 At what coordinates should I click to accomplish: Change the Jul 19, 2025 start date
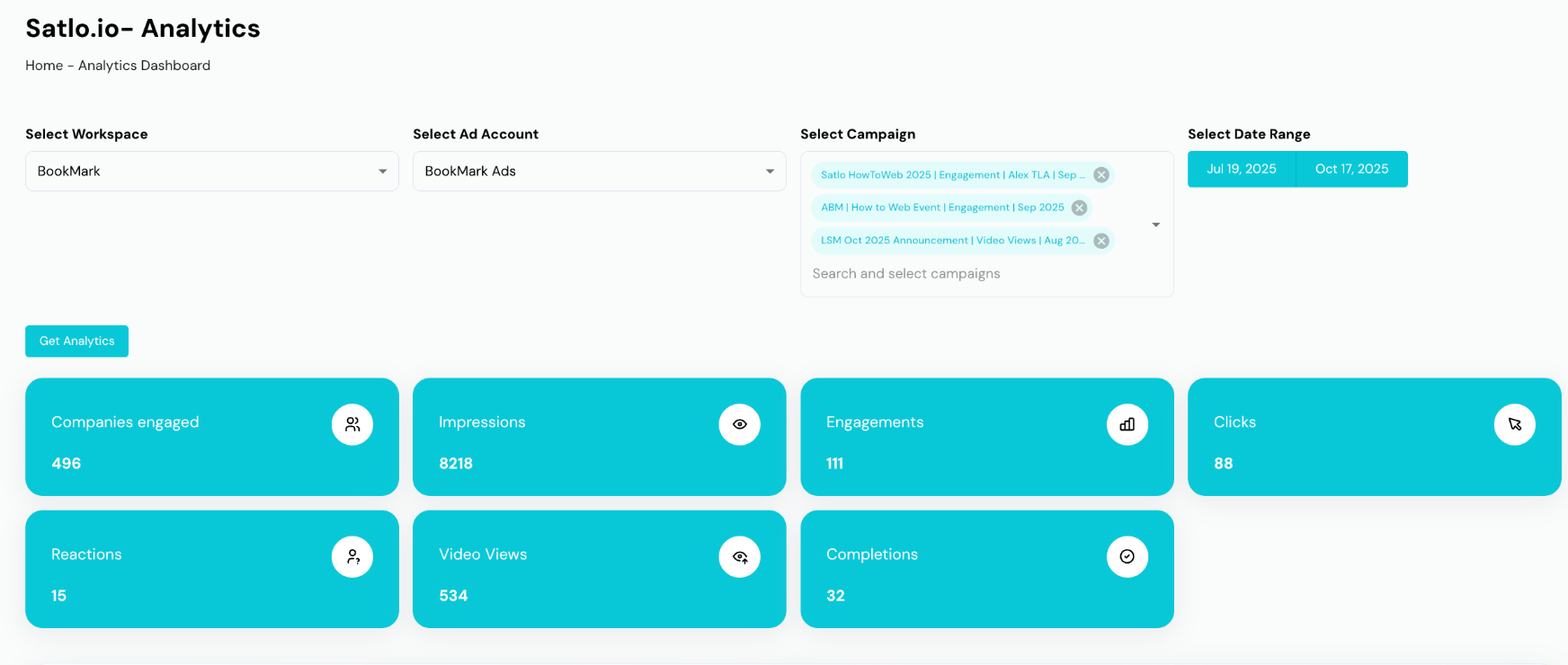coord(1241,169)
